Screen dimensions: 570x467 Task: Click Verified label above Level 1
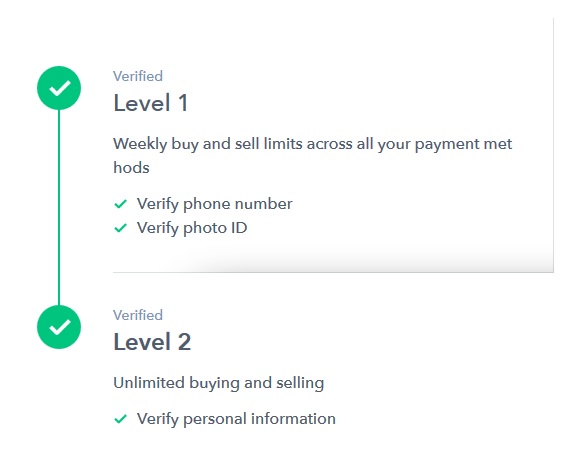(138, 76)
